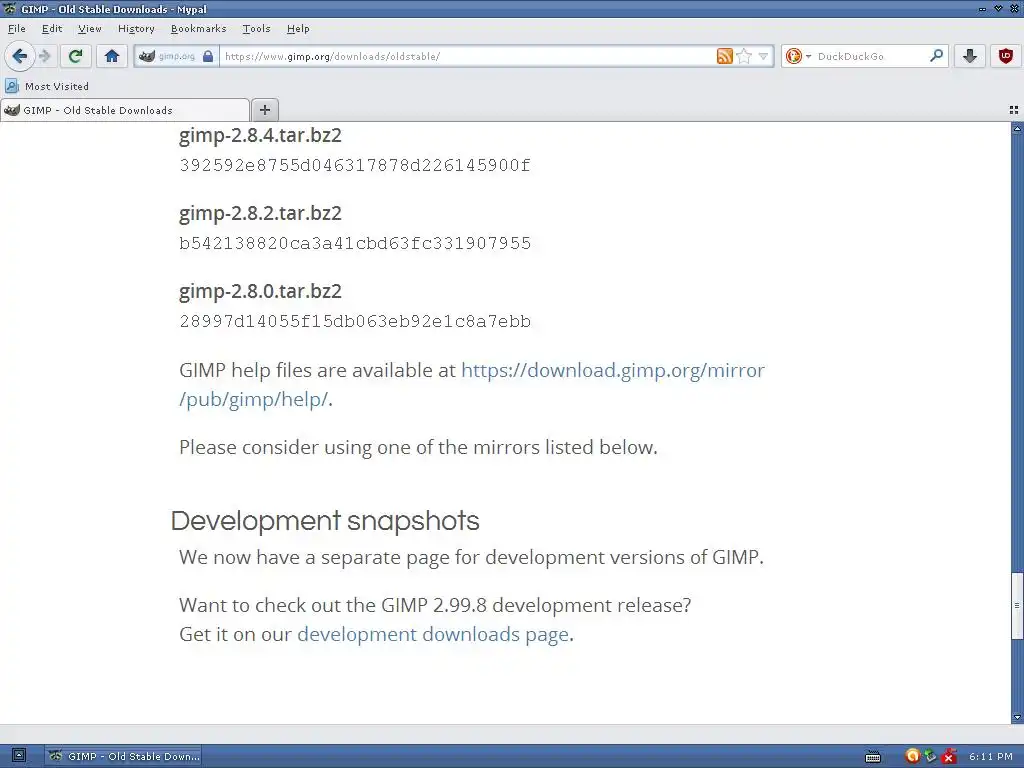Click the window menu icon in title bar
The image size is (1024, 768).
[9, 8]
